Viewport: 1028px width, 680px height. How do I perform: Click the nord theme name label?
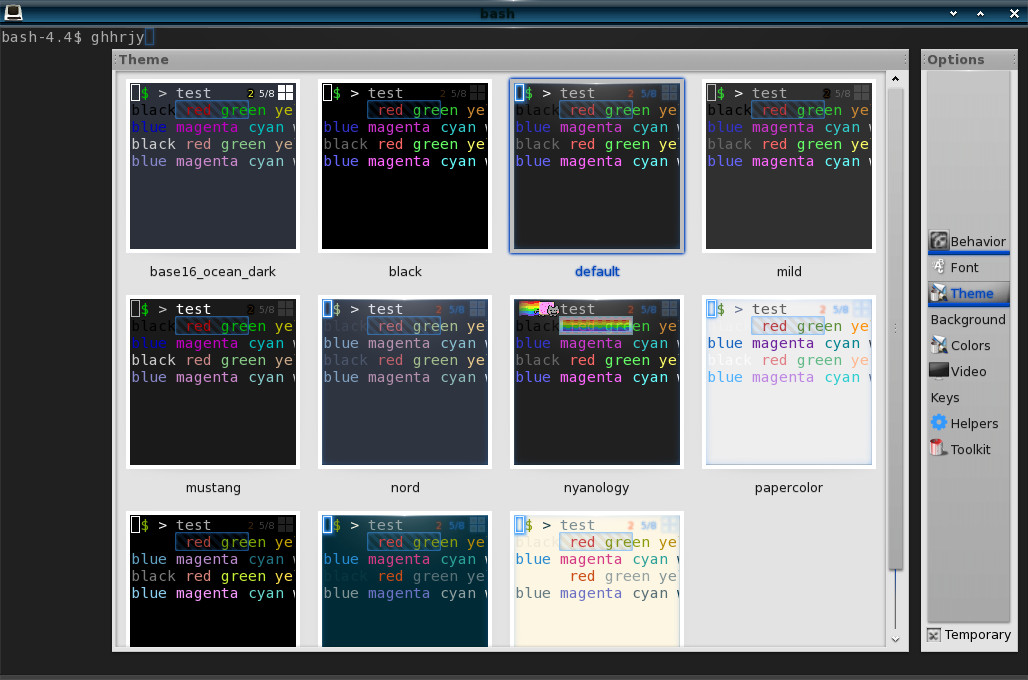pos(405,488)
